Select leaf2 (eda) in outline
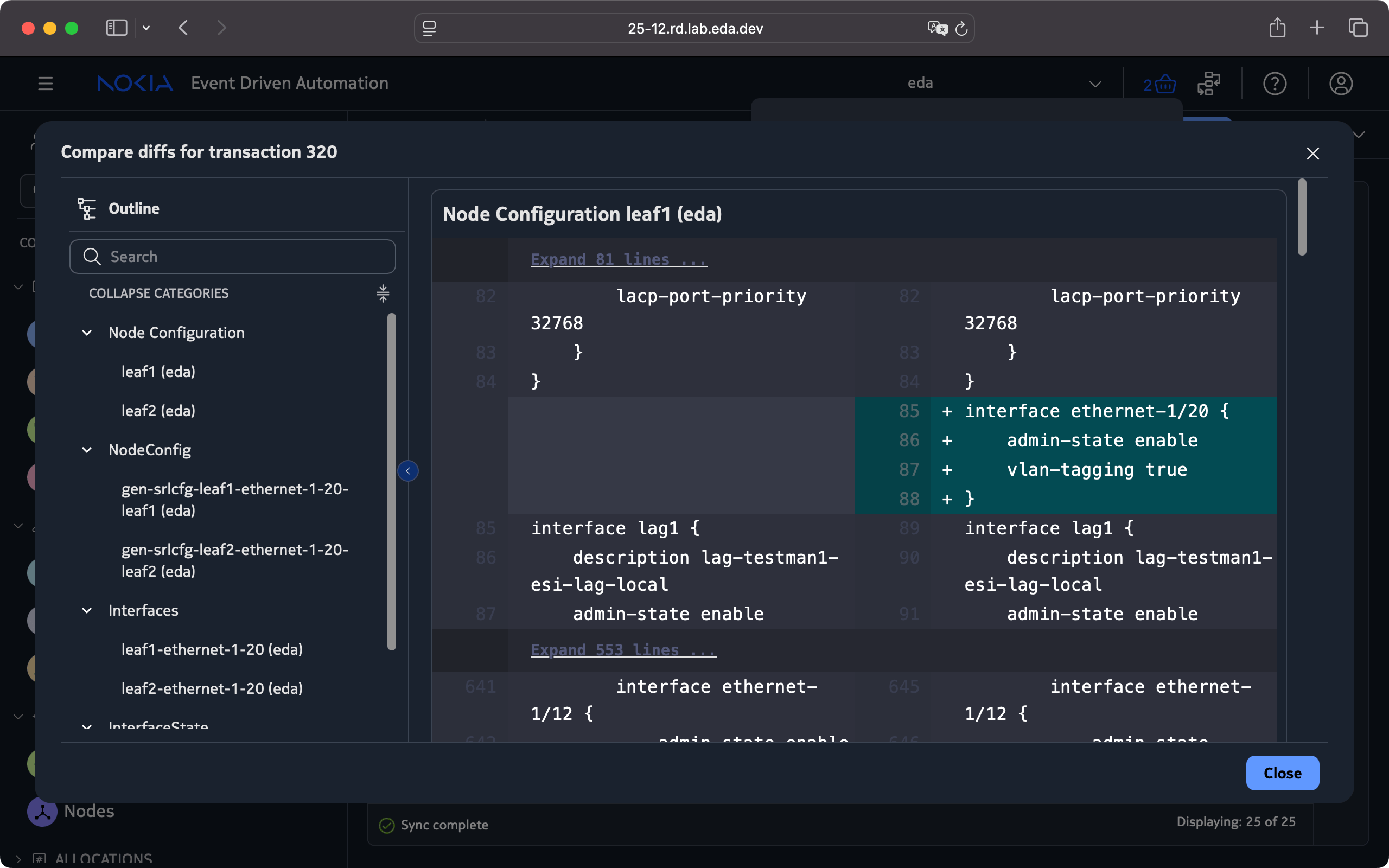Viewport: 1389px width, 868px height. (158, 411)
